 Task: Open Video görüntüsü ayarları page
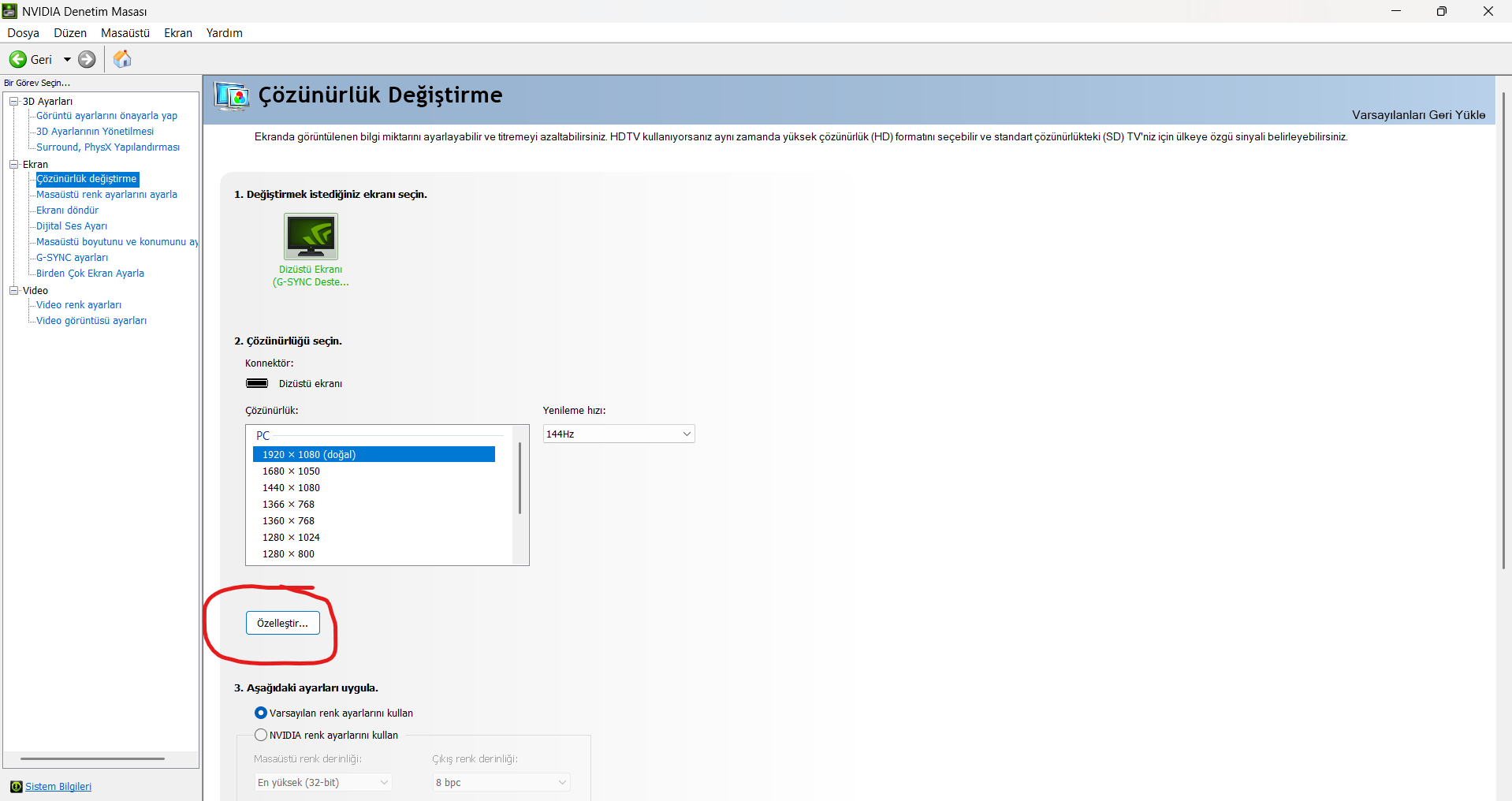[x=91, y=321]
